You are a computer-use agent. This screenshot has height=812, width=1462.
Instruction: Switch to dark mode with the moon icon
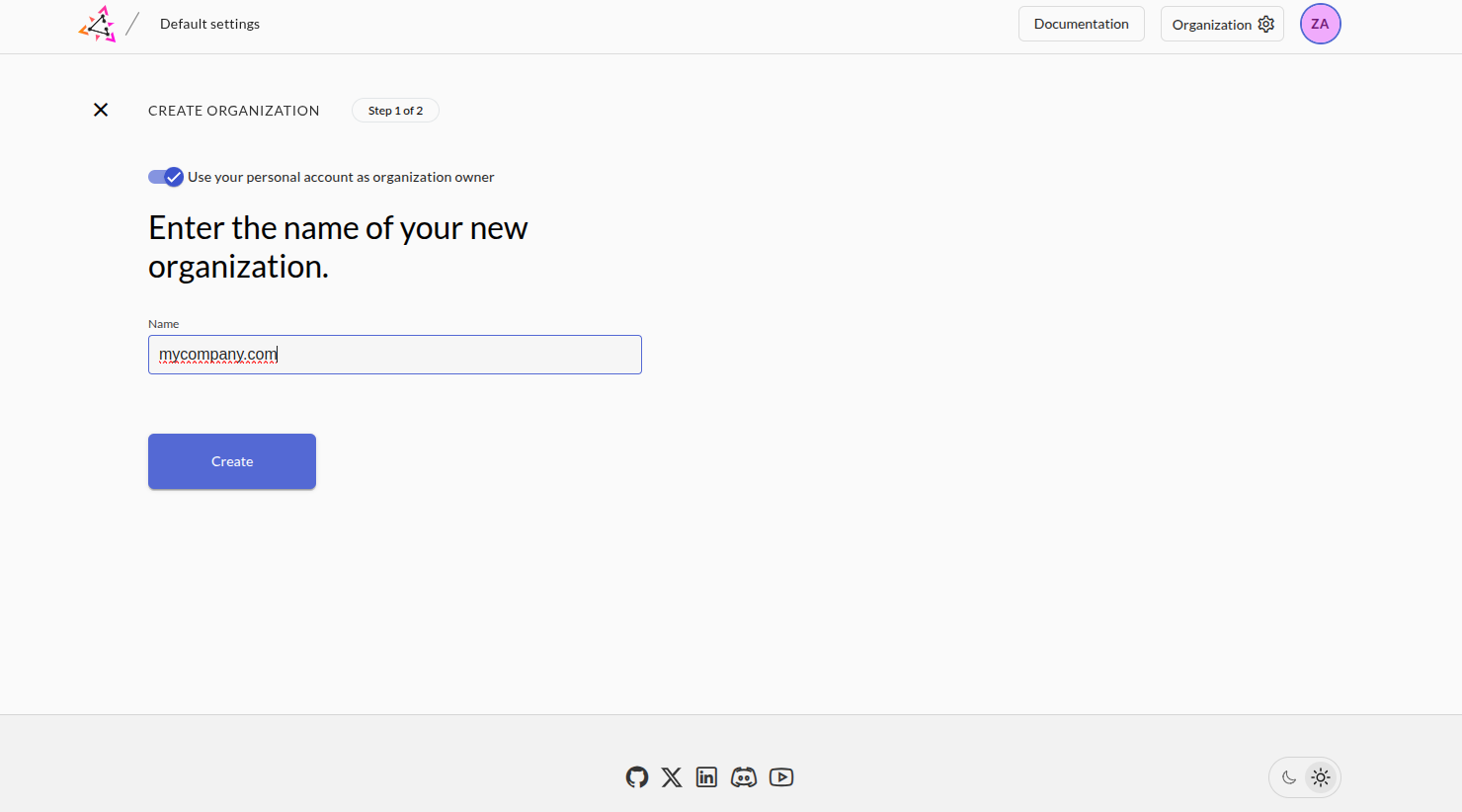1289,777
